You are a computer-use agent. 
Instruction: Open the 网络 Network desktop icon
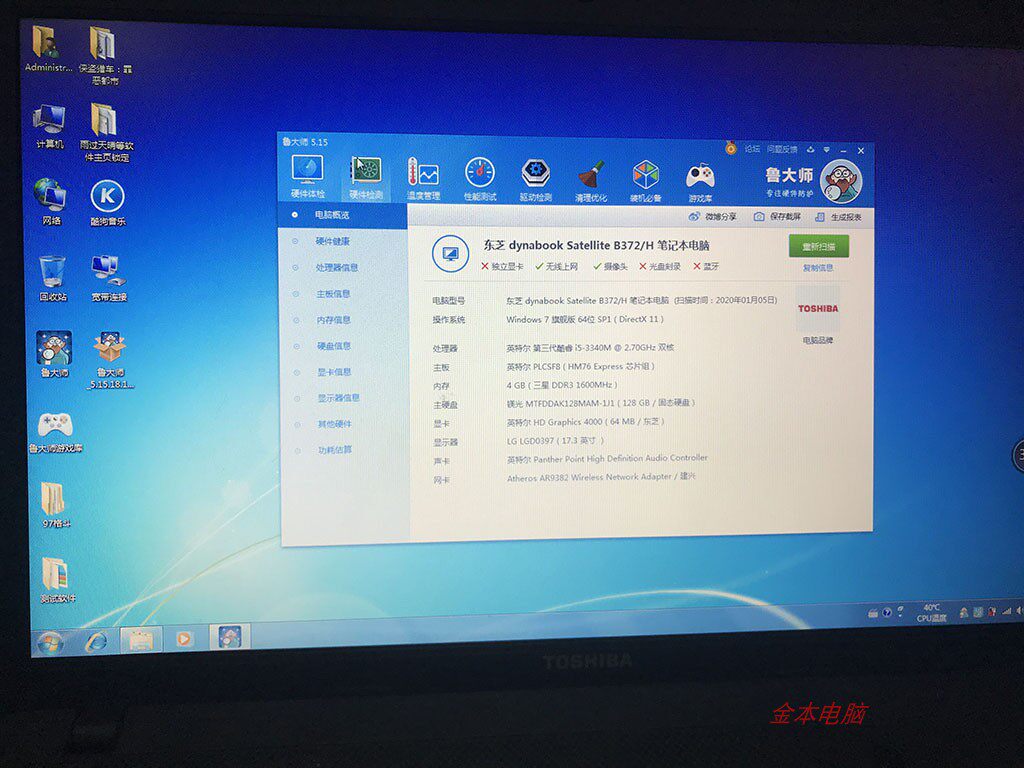[x=51, y=202]
